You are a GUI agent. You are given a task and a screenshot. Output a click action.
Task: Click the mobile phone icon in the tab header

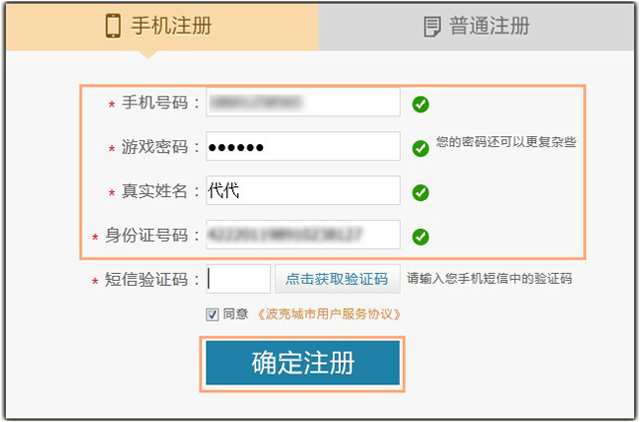(114, 26)
